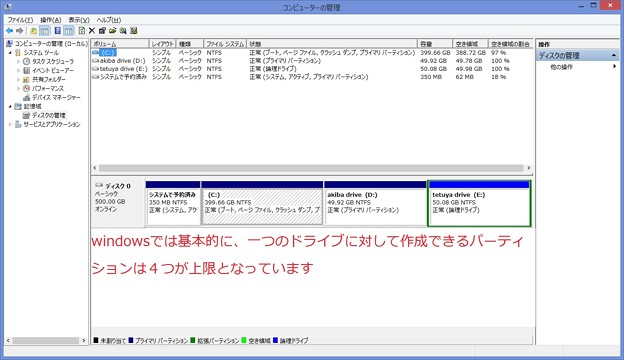Click the ディスクの管理 disk icon in tree
The image size is (624, 360).
coord(27,115)
